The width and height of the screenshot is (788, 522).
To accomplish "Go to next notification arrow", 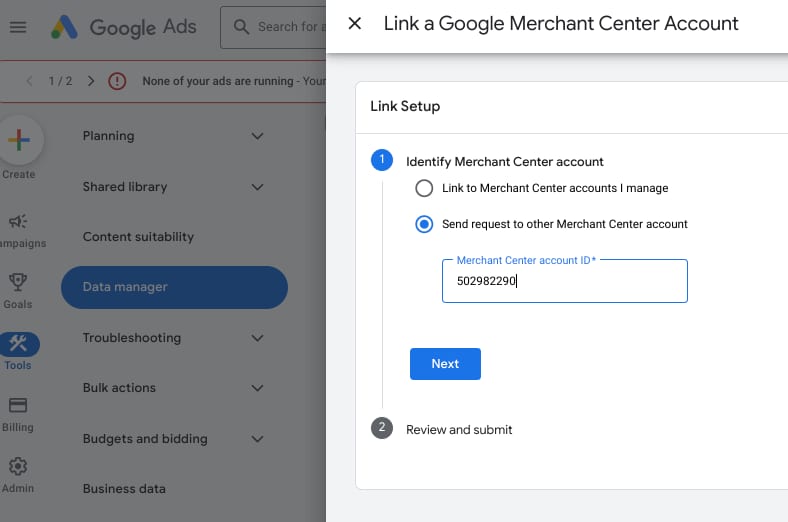I will [x=91, y=81].
